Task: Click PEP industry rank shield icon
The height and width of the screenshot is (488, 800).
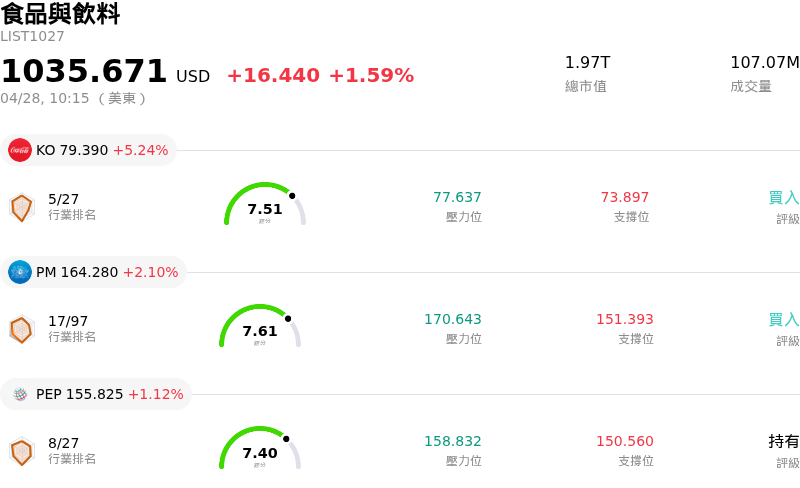Action: (21, 451)
